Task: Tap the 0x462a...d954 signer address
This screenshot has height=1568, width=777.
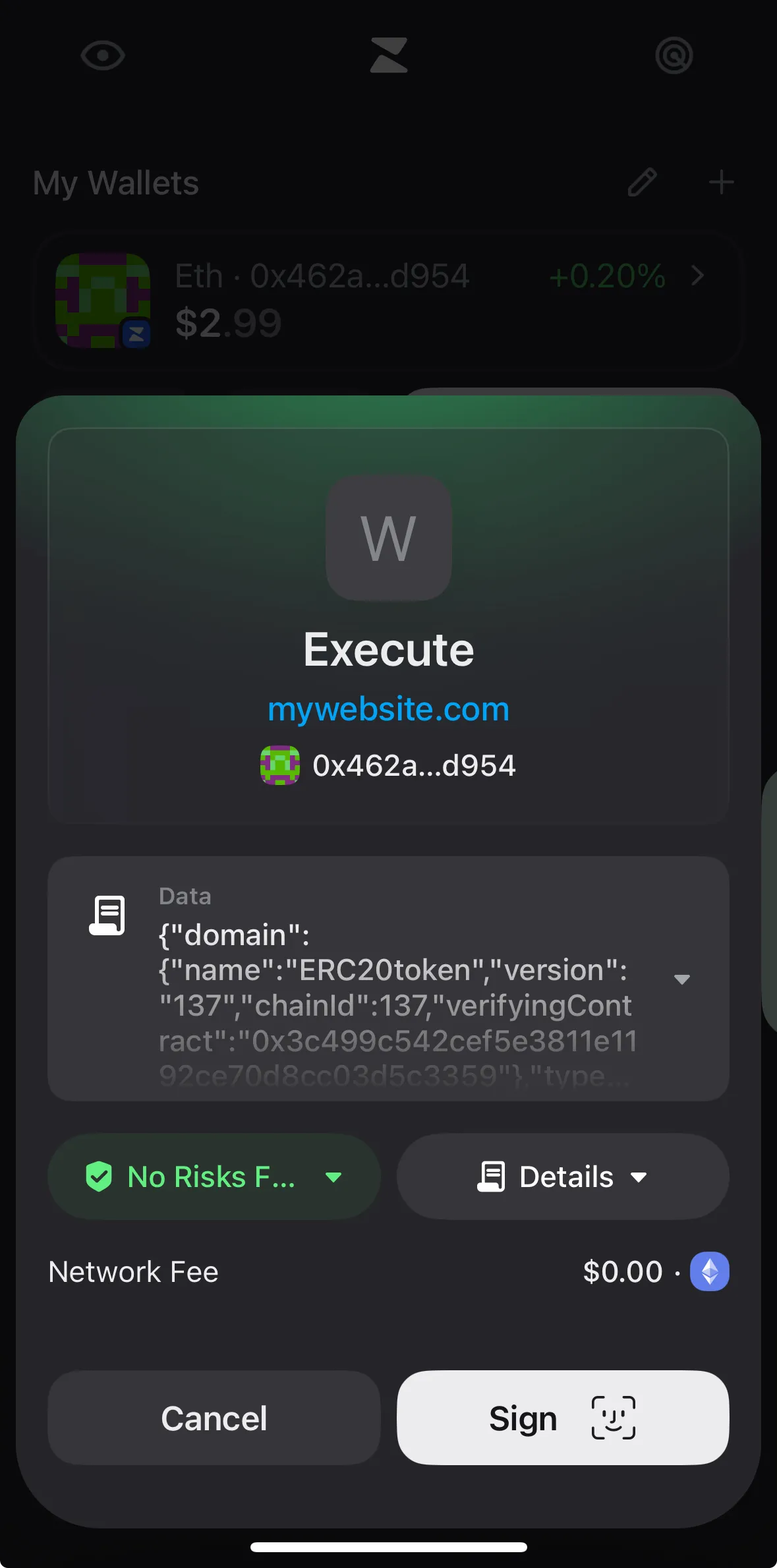Action: [x=414, y=766]
